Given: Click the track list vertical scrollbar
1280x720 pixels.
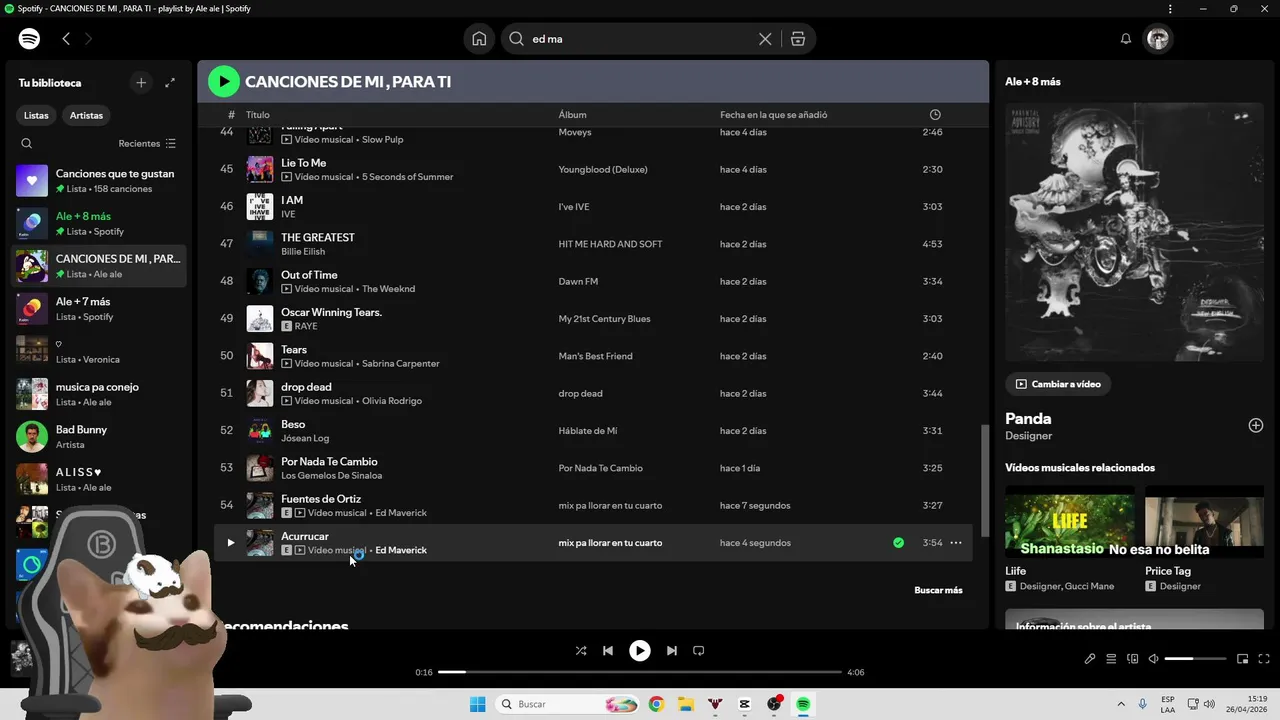Looking at the screenshot, I should pyautogui.click(x=985, y=480).
